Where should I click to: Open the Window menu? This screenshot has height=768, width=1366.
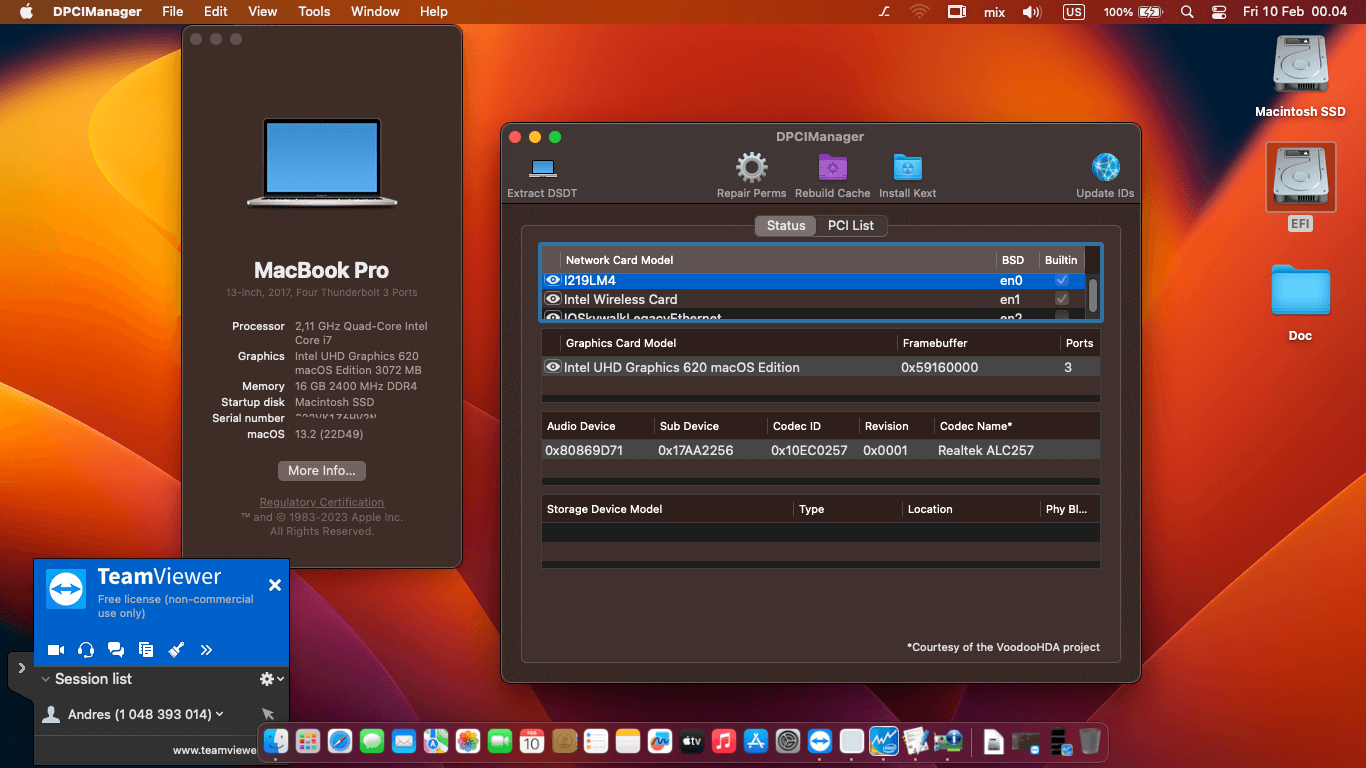(375, 12)
